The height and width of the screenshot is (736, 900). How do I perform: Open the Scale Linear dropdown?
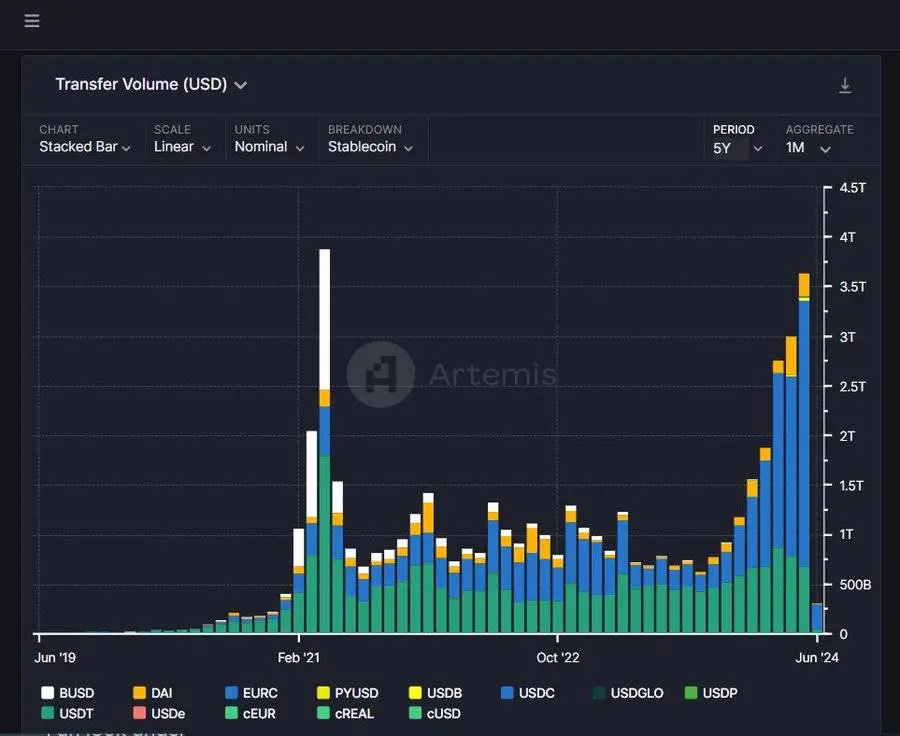(182, 147)
